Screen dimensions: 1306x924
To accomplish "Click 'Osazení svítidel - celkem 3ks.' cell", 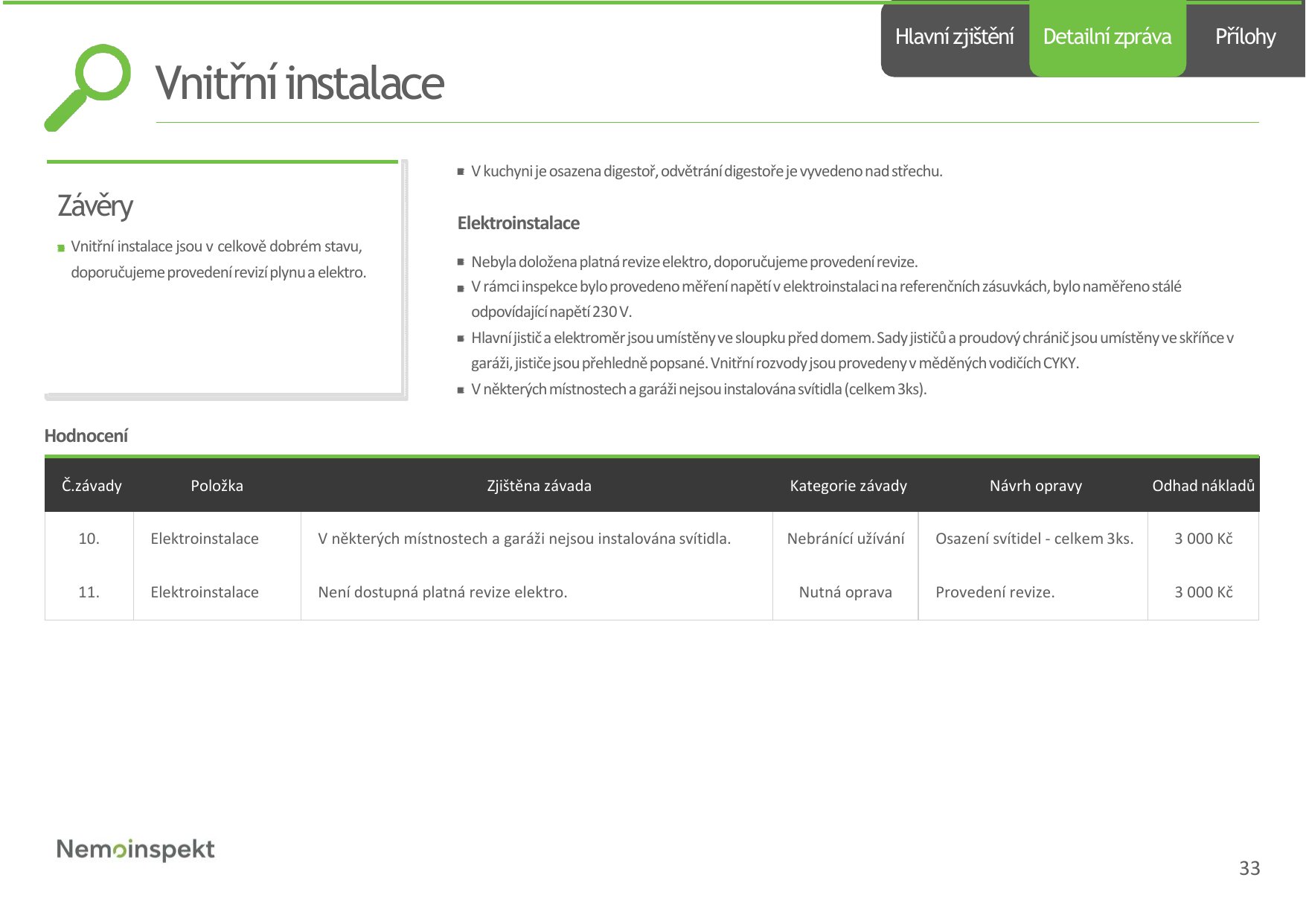I will (1034, 539).
